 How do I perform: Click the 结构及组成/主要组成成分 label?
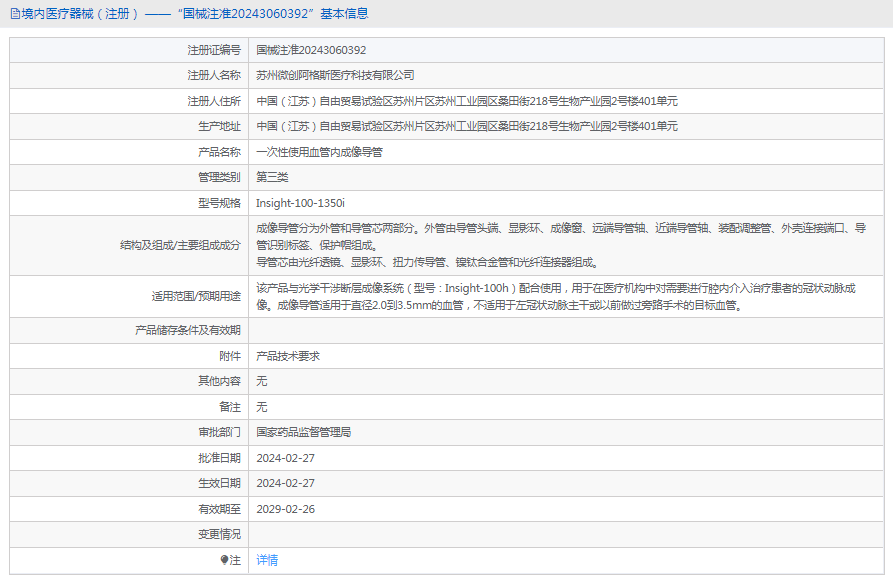(181, 245)
